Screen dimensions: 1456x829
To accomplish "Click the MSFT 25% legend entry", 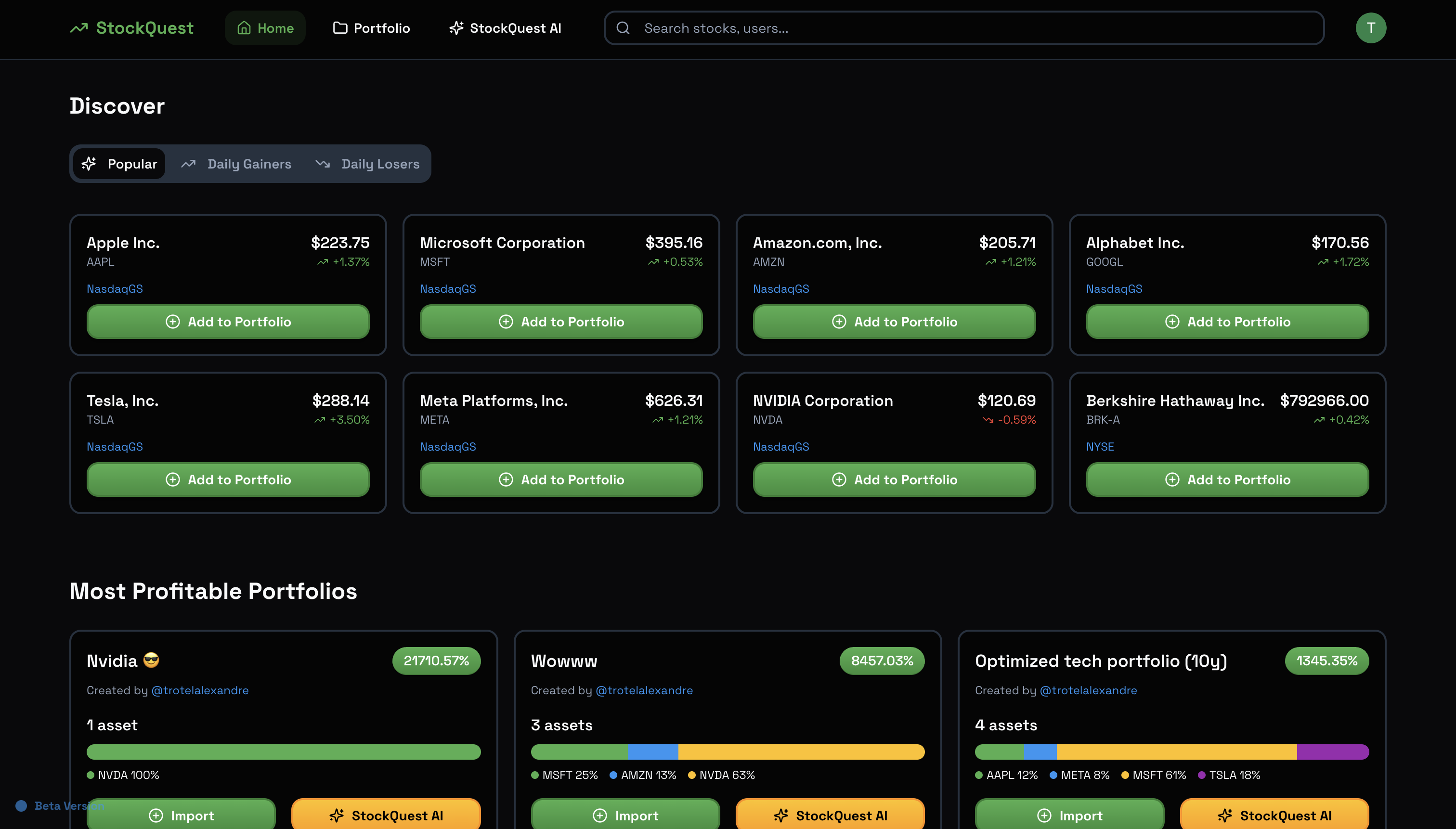I will tap(564, 775).
